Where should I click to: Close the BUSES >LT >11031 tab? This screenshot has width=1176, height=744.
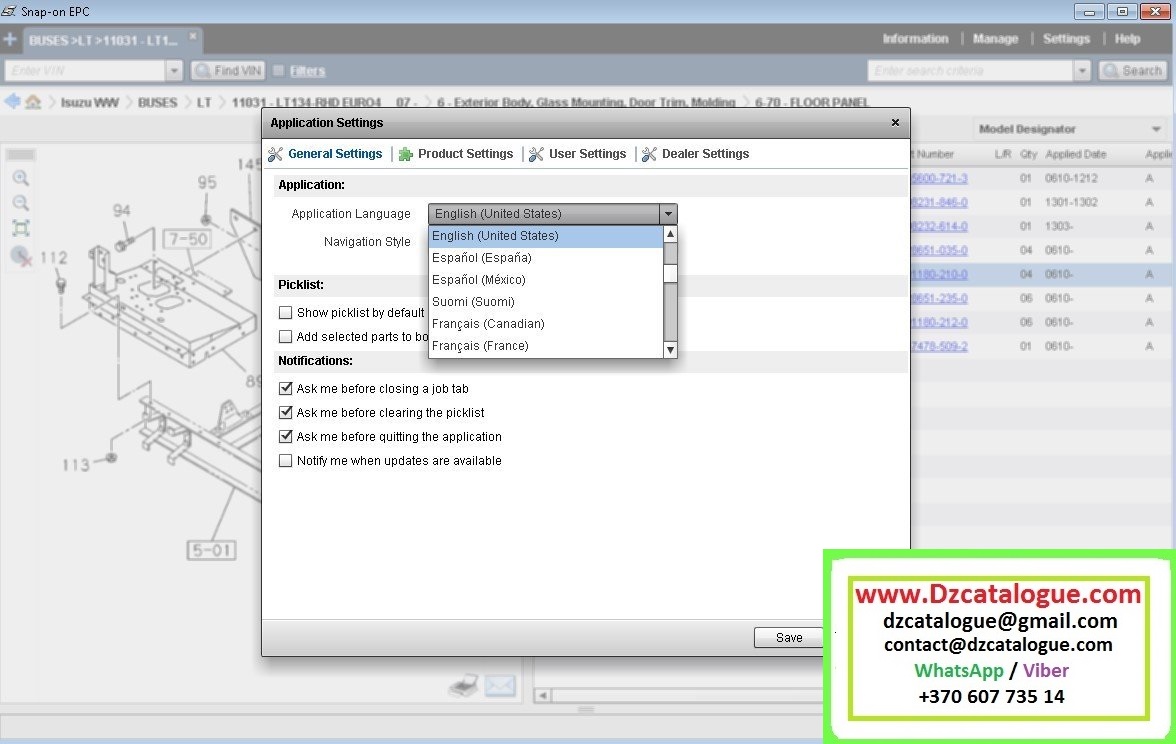click(x=193, y=36)
